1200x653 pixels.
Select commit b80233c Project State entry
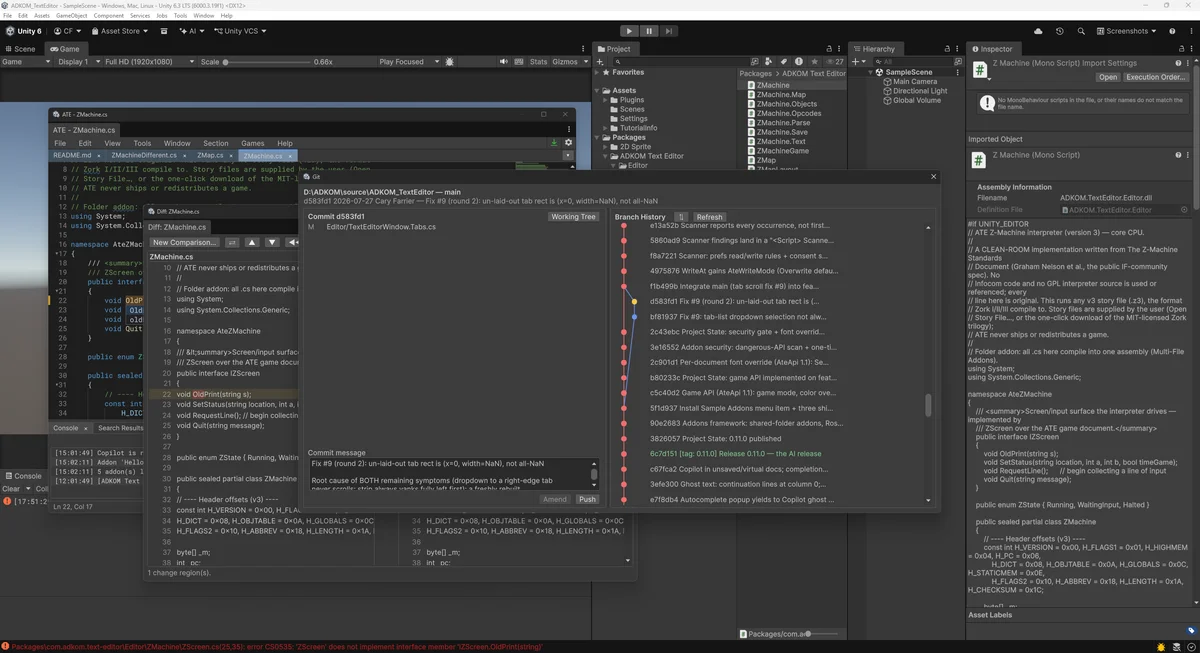pyautogui.click(x=742, y=378)
